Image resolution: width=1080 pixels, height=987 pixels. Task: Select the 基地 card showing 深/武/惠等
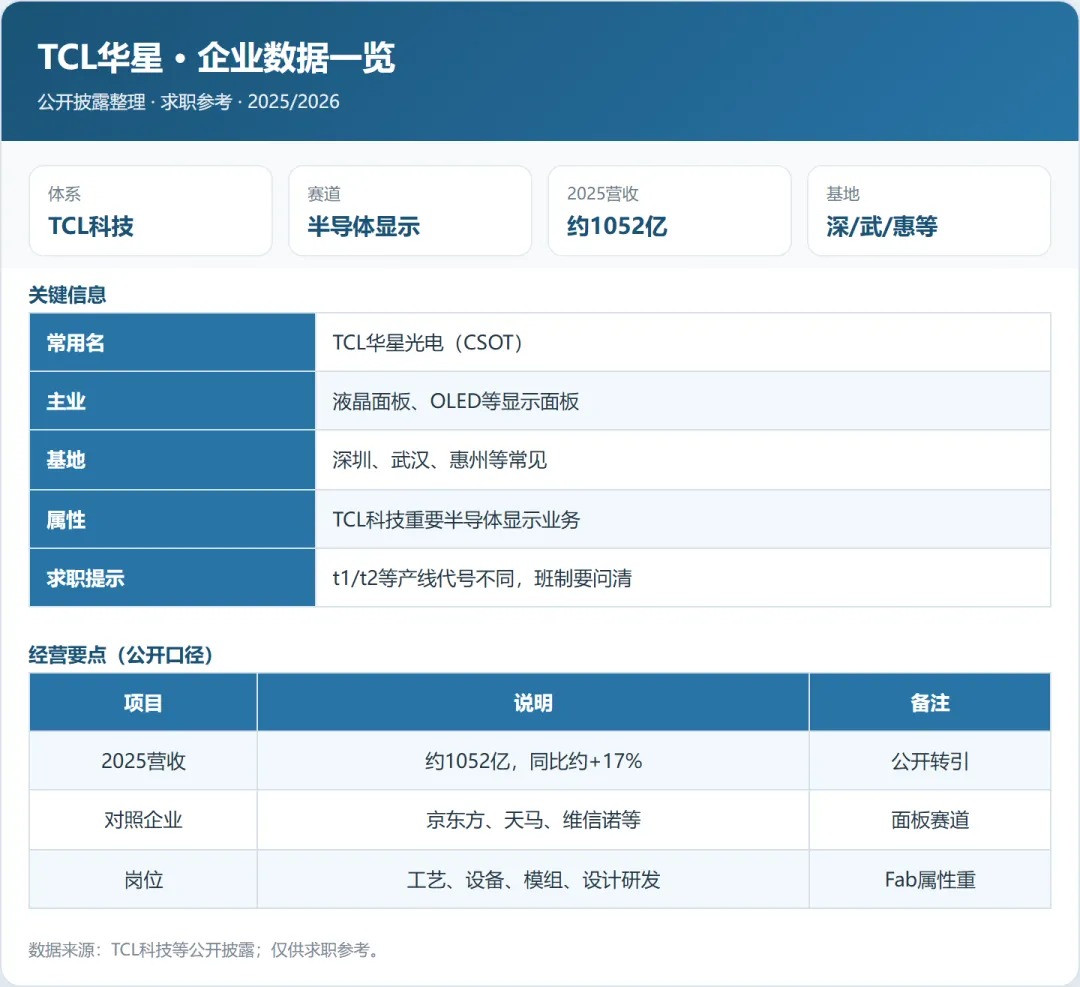[929, 211]
